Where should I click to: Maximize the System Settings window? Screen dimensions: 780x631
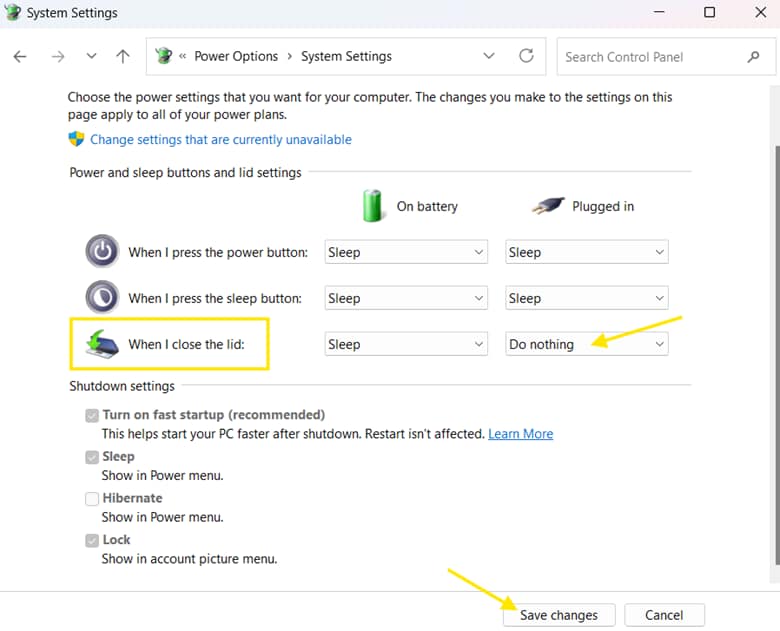click(x=710, y=12)
